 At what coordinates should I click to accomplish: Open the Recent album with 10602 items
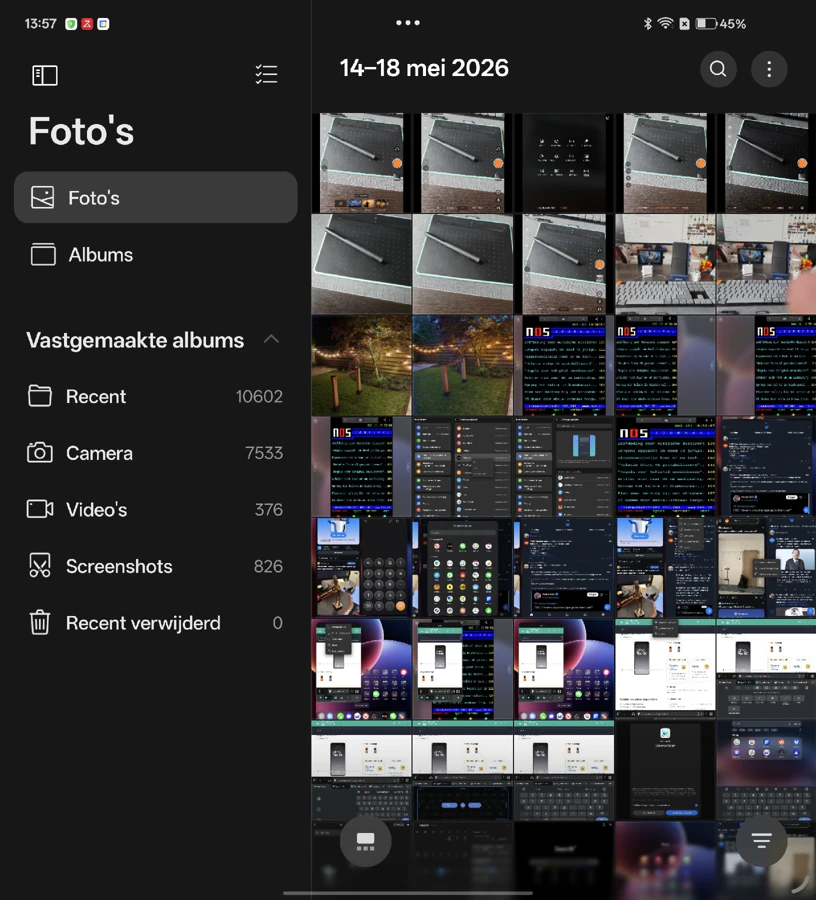(x=156, y=396)
